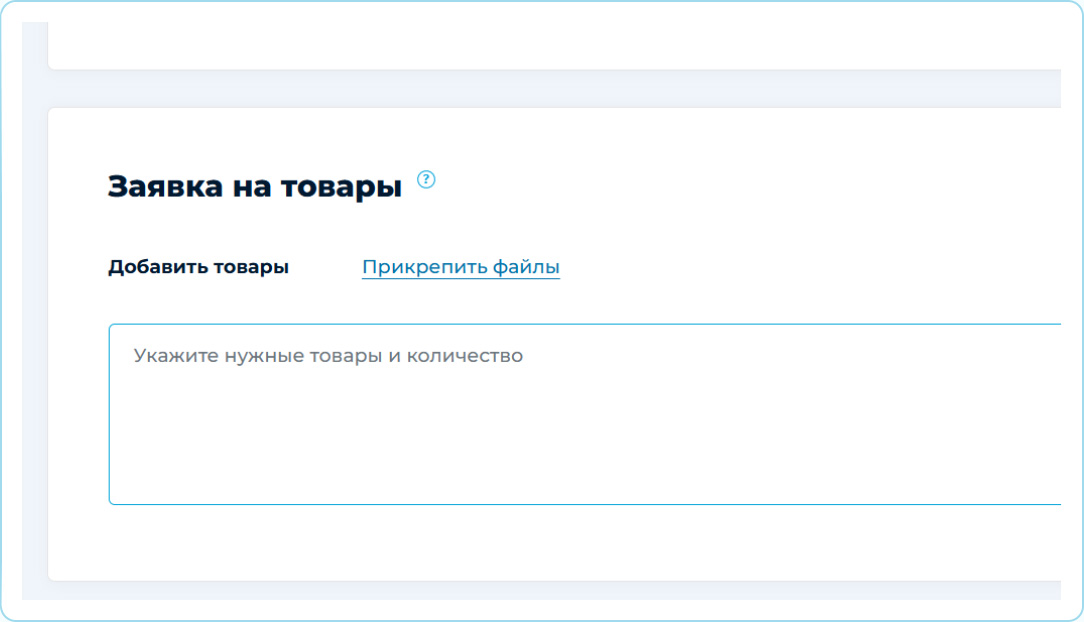Click the Прикрепить файлы link
The width and height of the screenshot is (1084, 622).
(460, 267)
